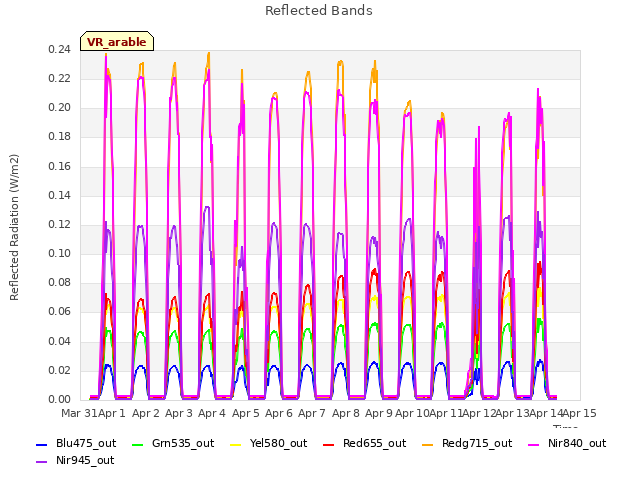Screen dimensions: 640x480
Task: Click the 0.12 y-axis tick label
Action: 59,224
